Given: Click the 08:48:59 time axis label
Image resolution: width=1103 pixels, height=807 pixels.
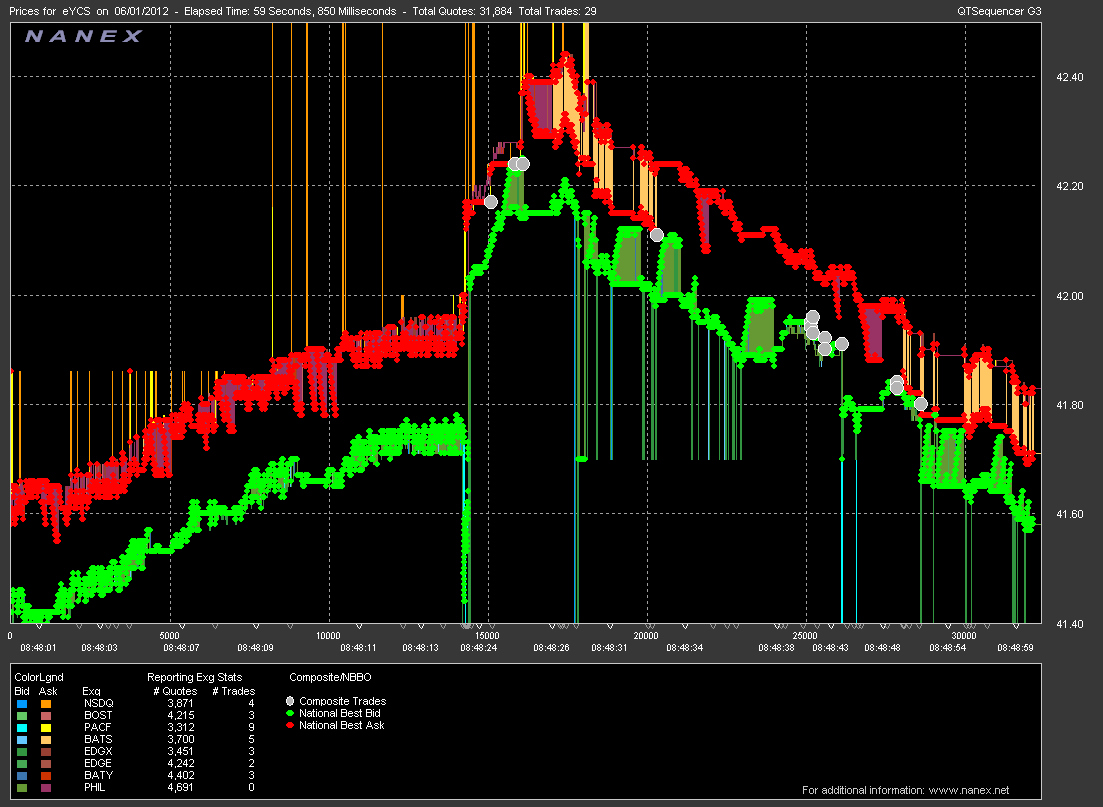Looking at the screenshot, I should point(1015,647).
